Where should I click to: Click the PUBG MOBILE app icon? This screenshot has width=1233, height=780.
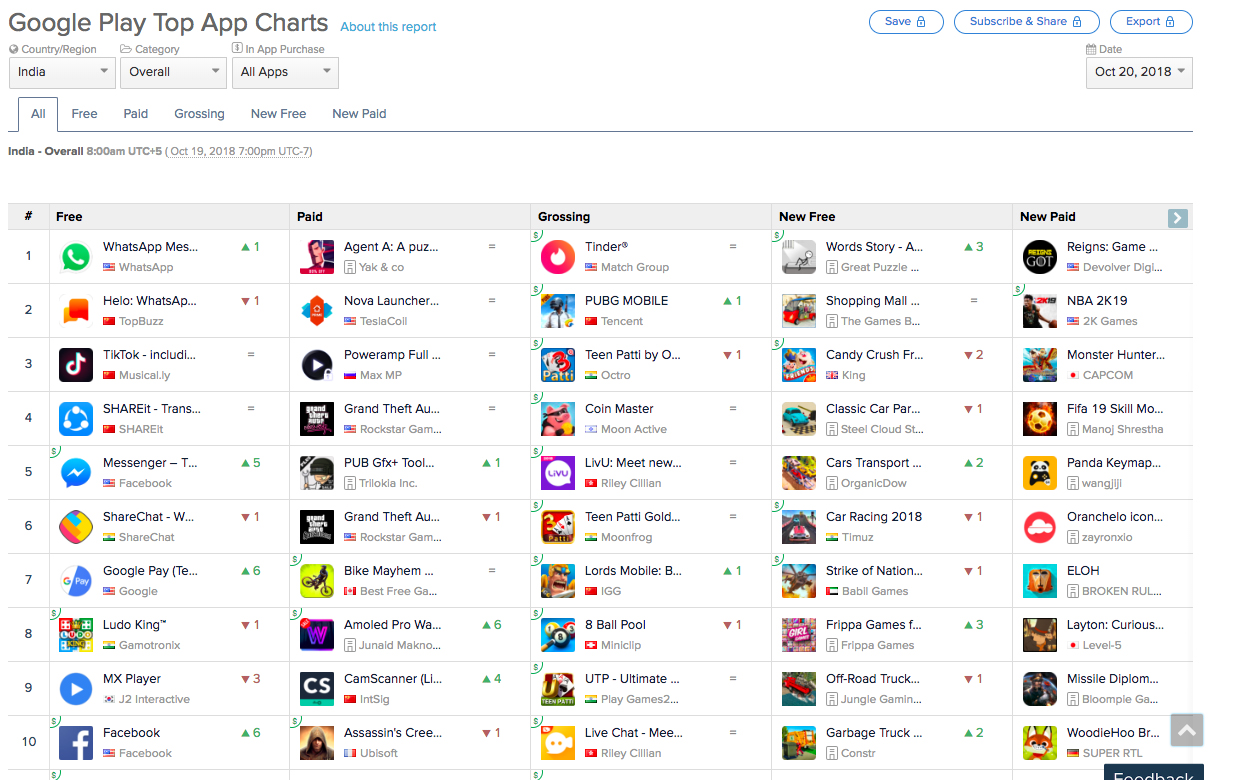[558, 311]
